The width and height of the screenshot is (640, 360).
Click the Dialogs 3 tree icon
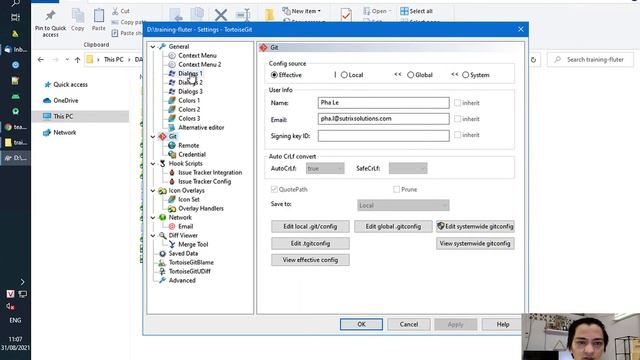pos(172,91)
